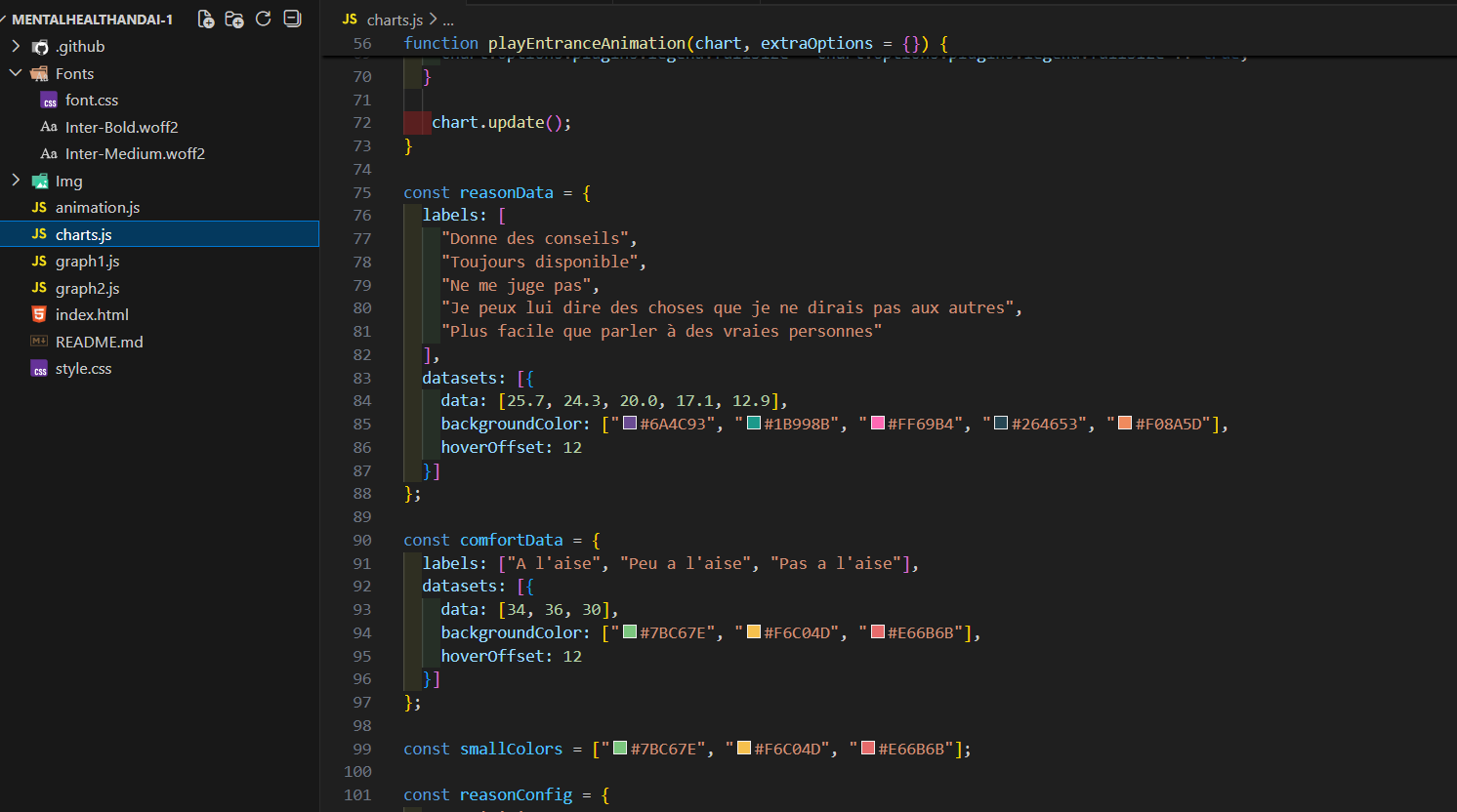The image size is (1457, 812).
Task: Open Inter-Bold.woff2 font file
Action: (x=121, y=127)
